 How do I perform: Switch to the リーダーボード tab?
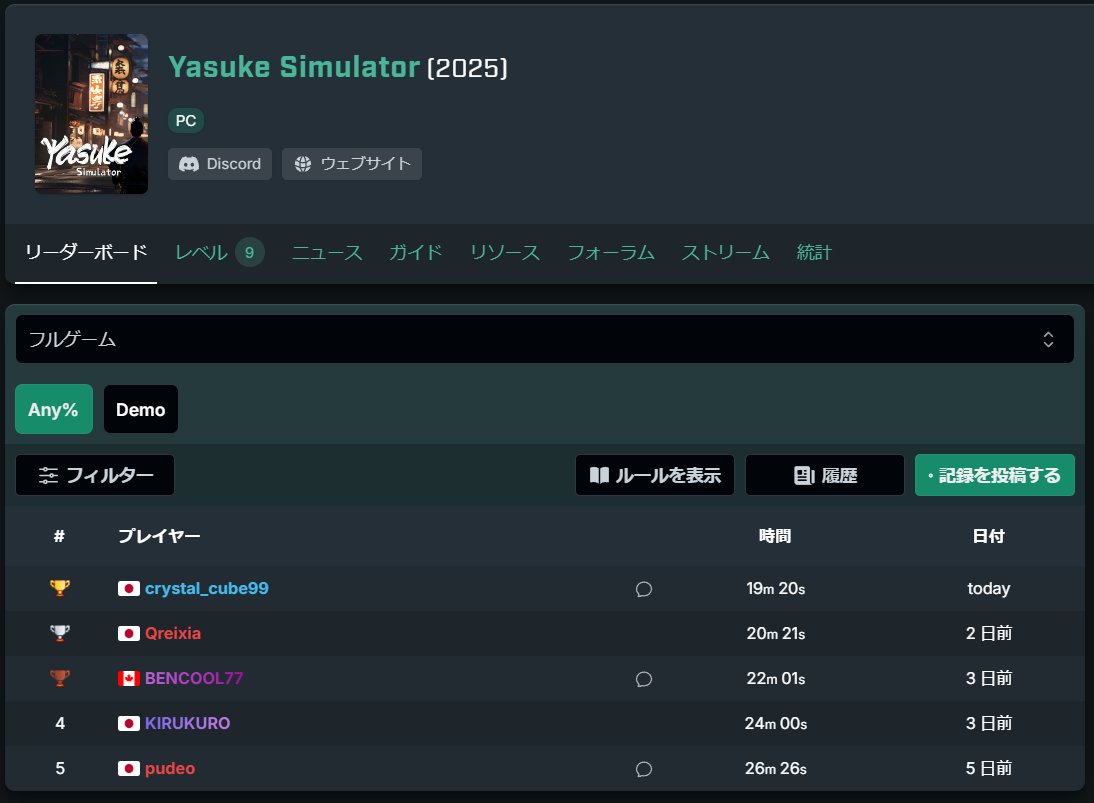pos(86,252)
